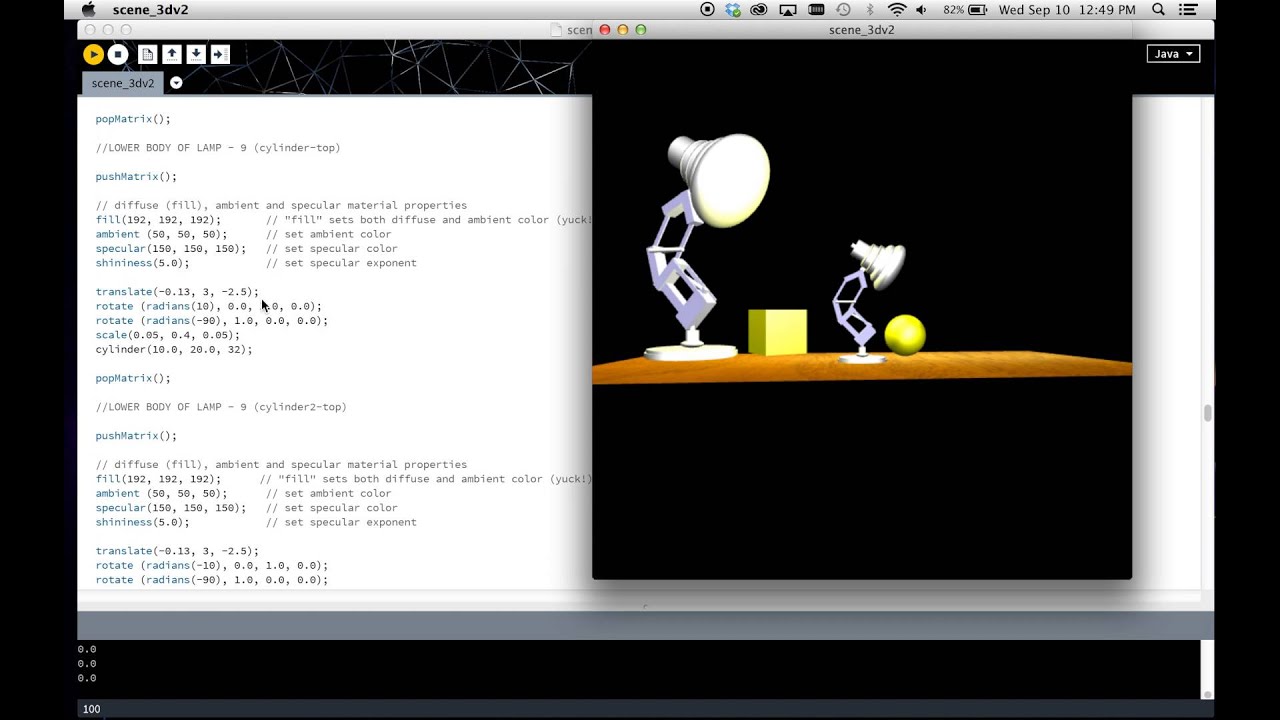The width and height of the screenshot is (1280, 720).
Task: Click the first fill(192, 192, 192); line
Action: (158, 220)
